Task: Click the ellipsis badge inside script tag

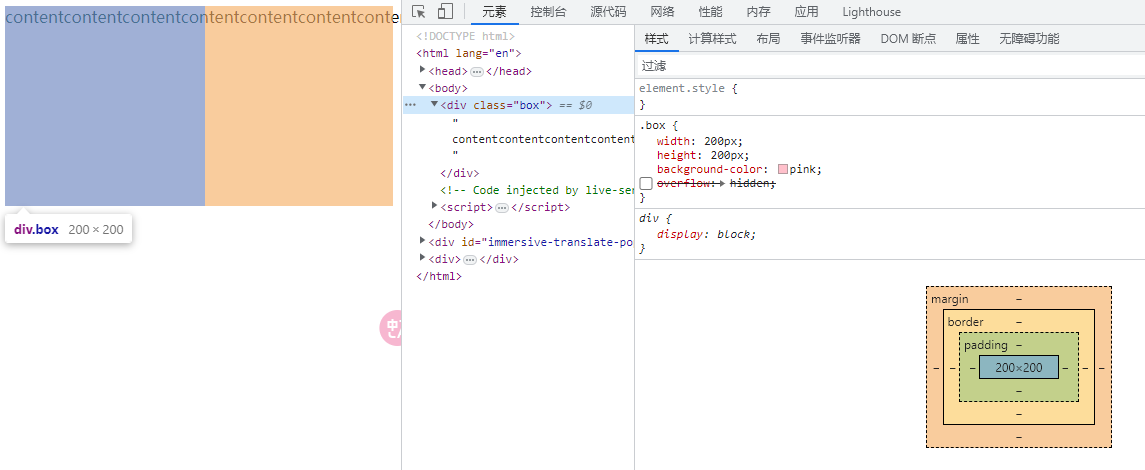Action: pyautogui.click(x=503, y=208)
